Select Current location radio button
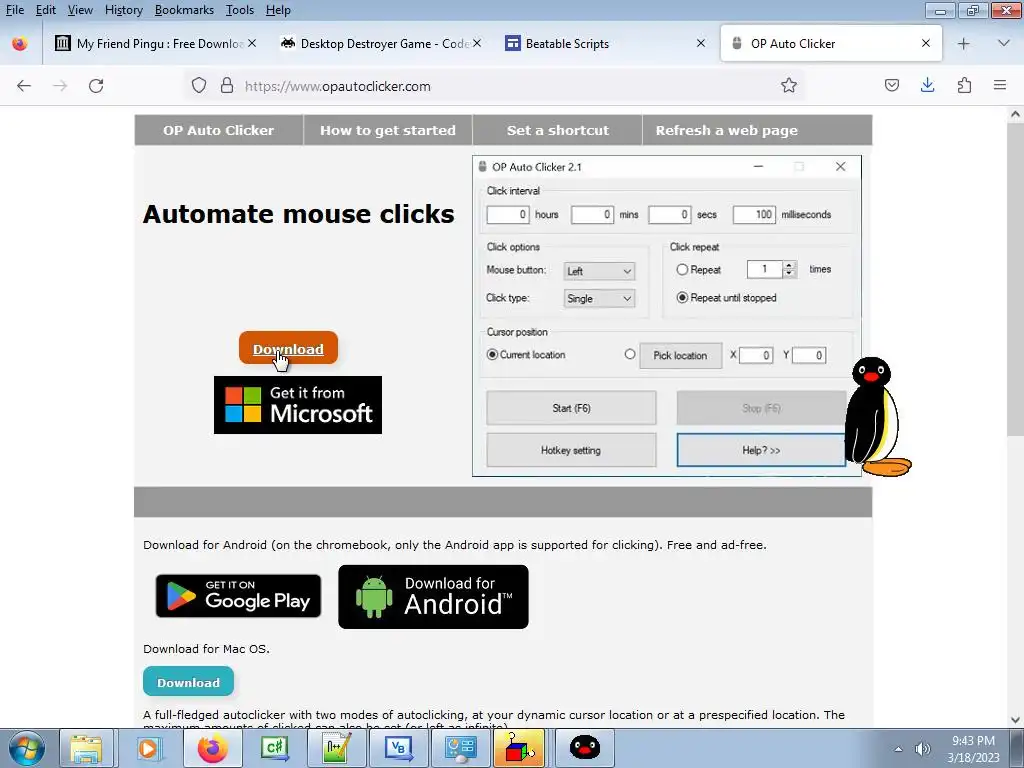This screenshot has width=1024, height=768. click(492, 355)
